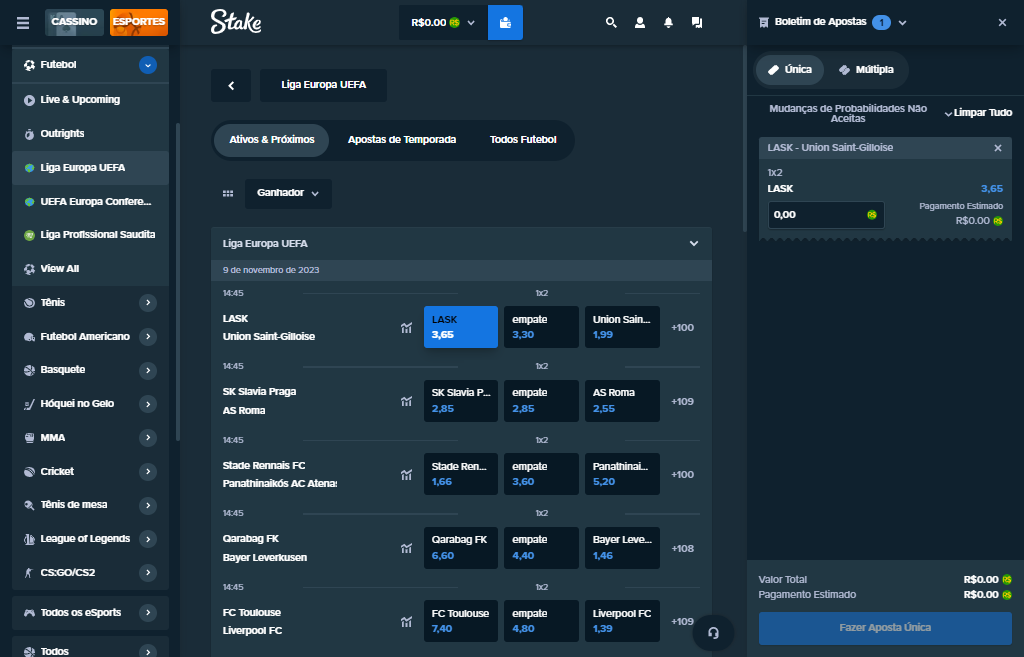Select Liverpool FC 1,39 odds

[x=622, y=621]
